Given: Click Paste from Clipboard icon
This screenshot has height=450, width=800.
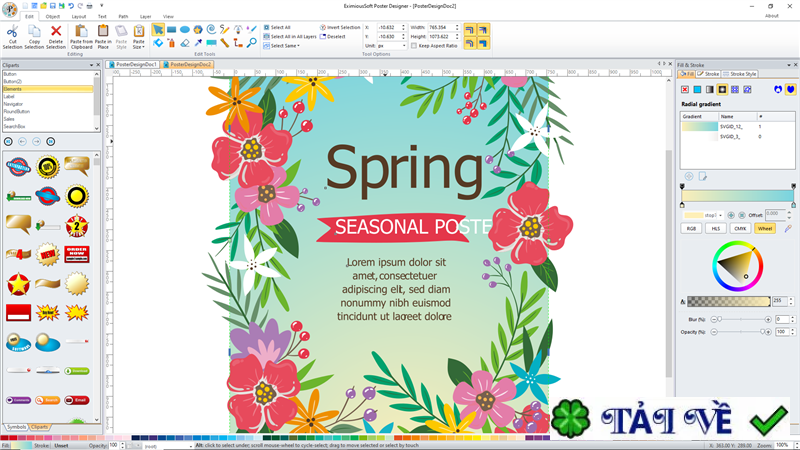Looking at the screenshot, I should point(81,31).
